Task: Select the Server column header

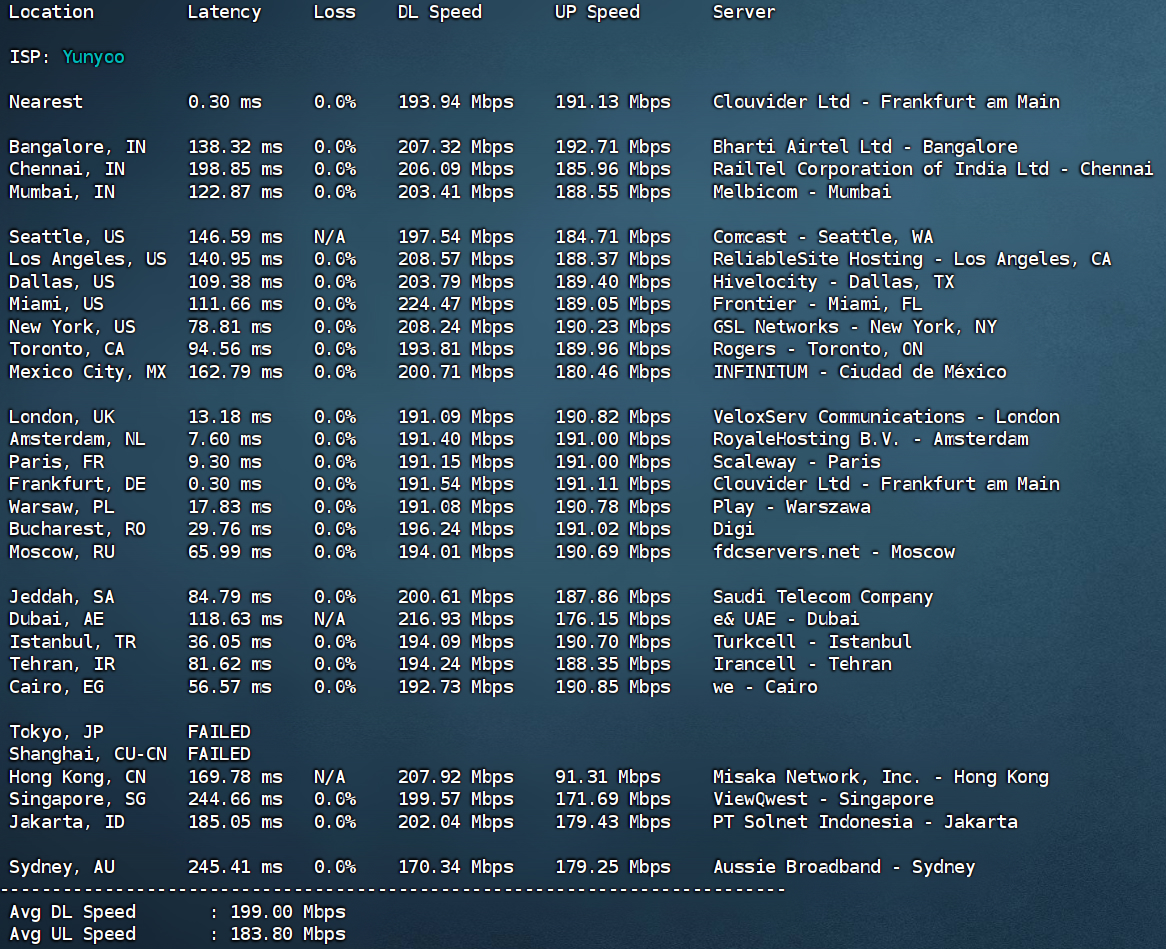Action: (x=744, y=12)
